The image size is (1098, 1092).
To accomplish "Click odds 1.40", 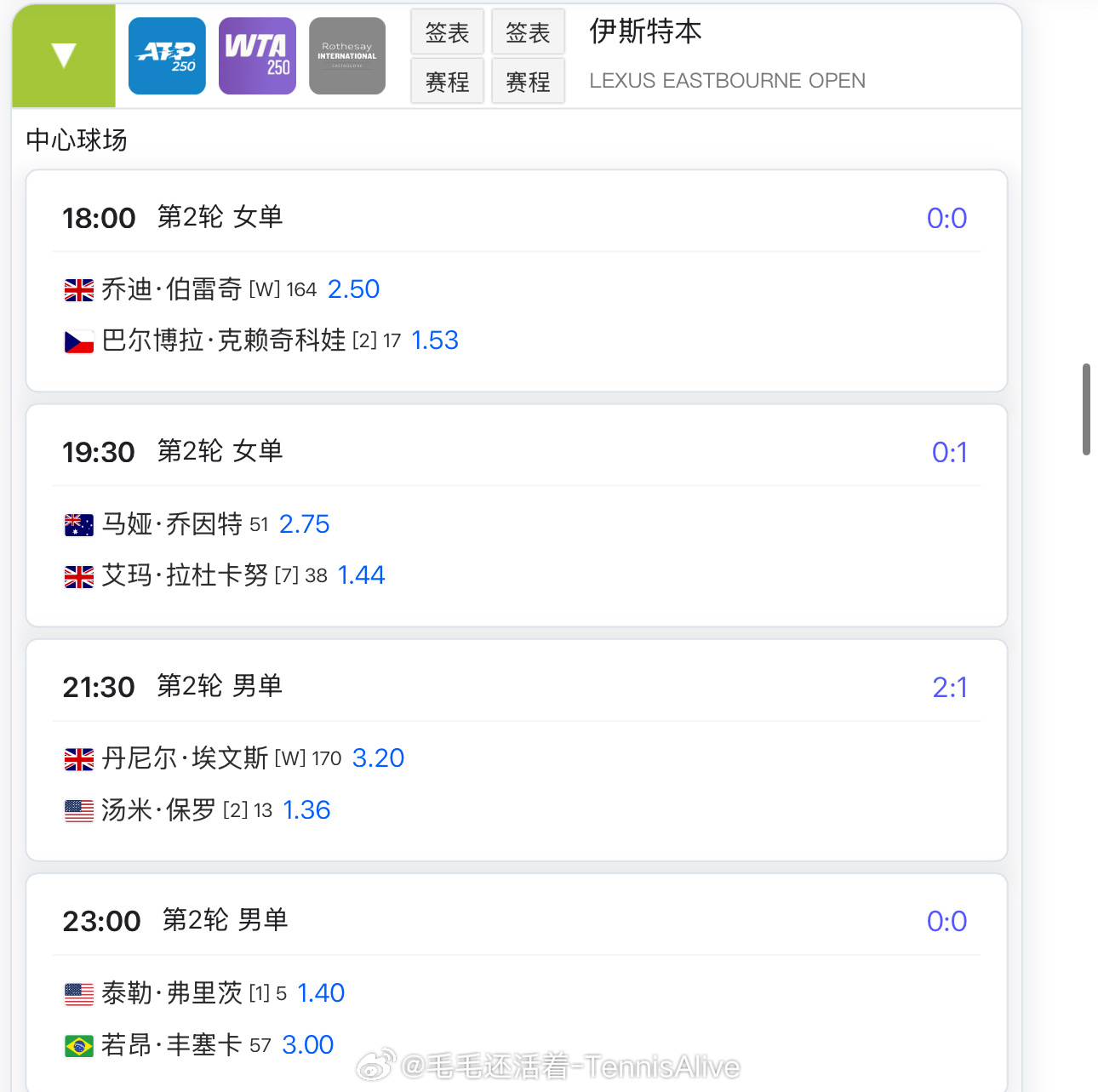I will 321,993.
